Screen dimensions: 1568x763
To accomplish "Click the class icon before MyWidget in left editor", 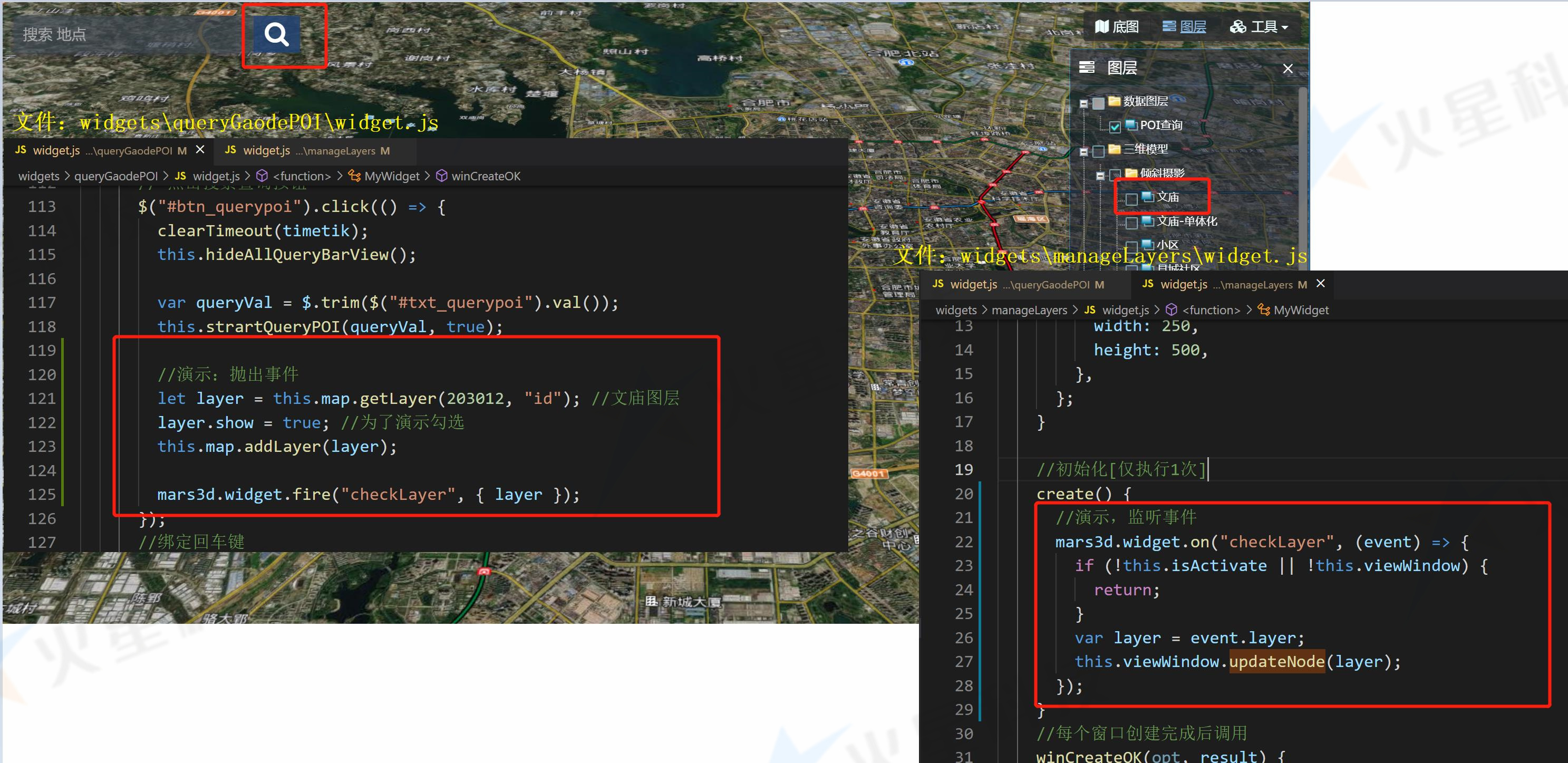I will click(x=354, y=176).
